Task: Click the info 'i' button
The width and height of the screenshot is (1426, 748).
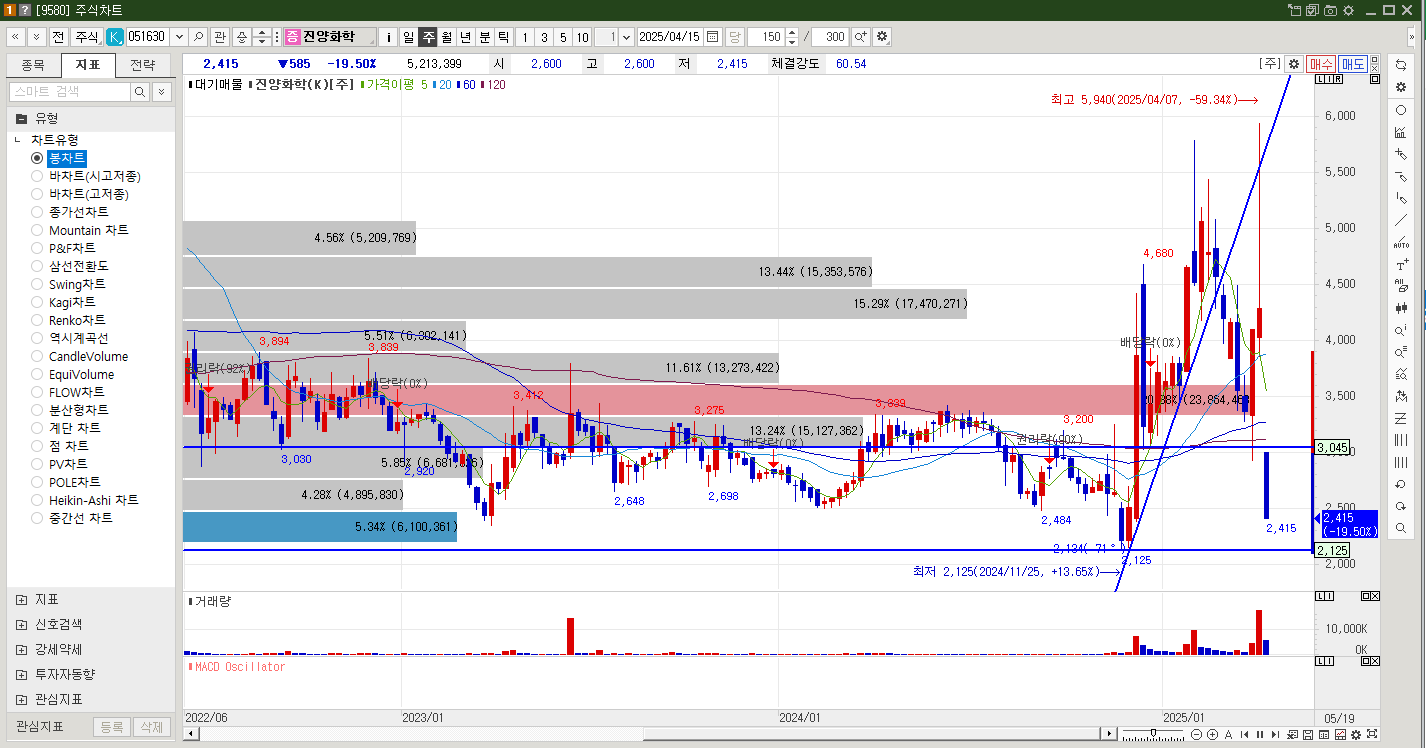Action: click(389, 37)
